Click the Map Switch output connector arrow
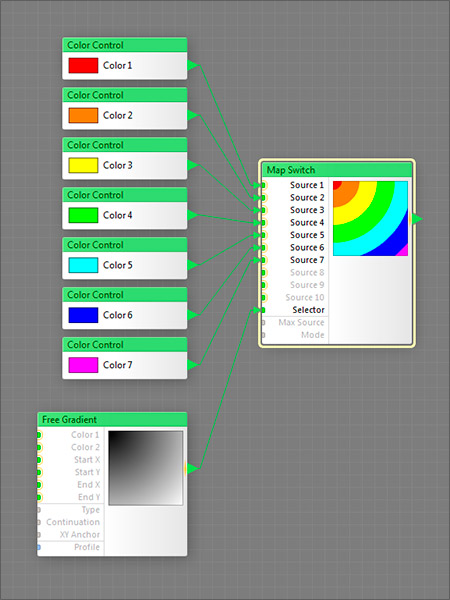The width and height of the screenshot is (450, 600). tap(417, 219)
